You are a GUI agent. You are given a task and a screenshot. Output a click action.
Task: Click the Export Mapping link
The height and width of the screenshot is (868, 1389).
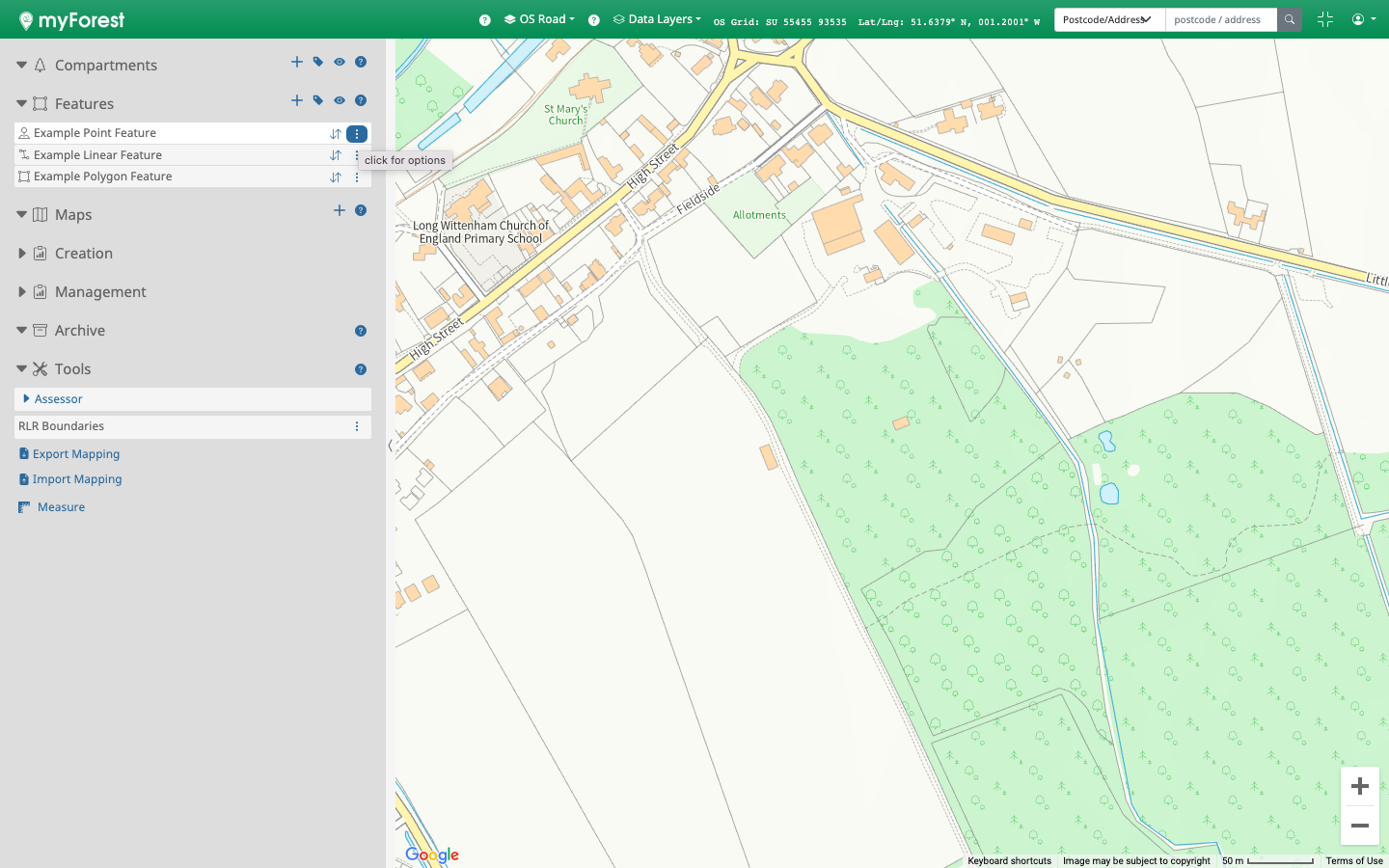(x=76, y=454)
